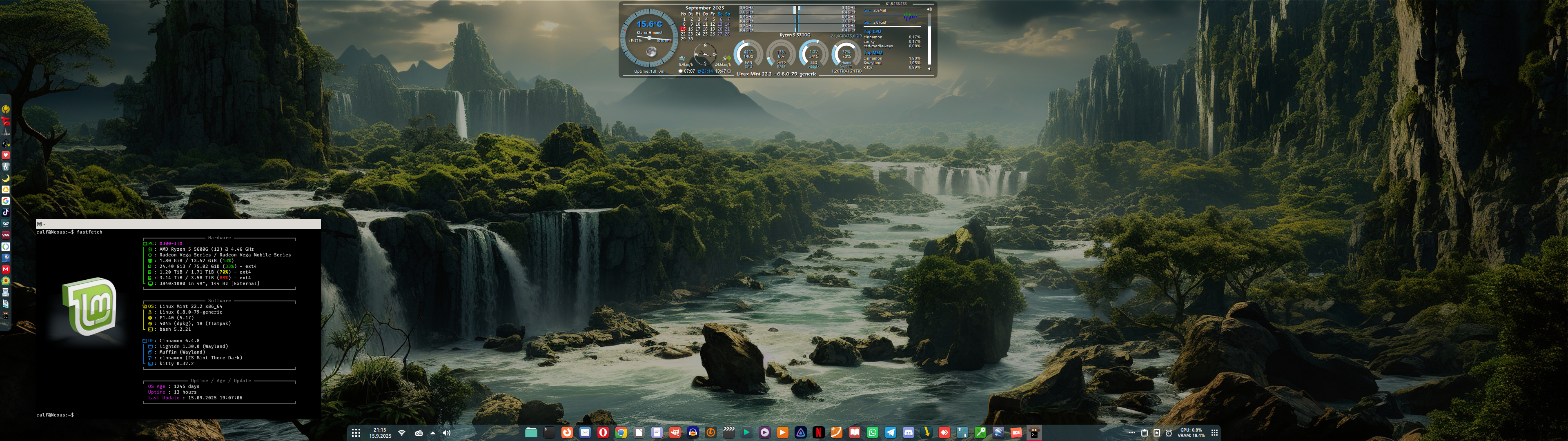Open the clock showing 21:15 15.9.2025
Image resolution: width=1568 pixels, height=441 pixels.
(380, 432)
